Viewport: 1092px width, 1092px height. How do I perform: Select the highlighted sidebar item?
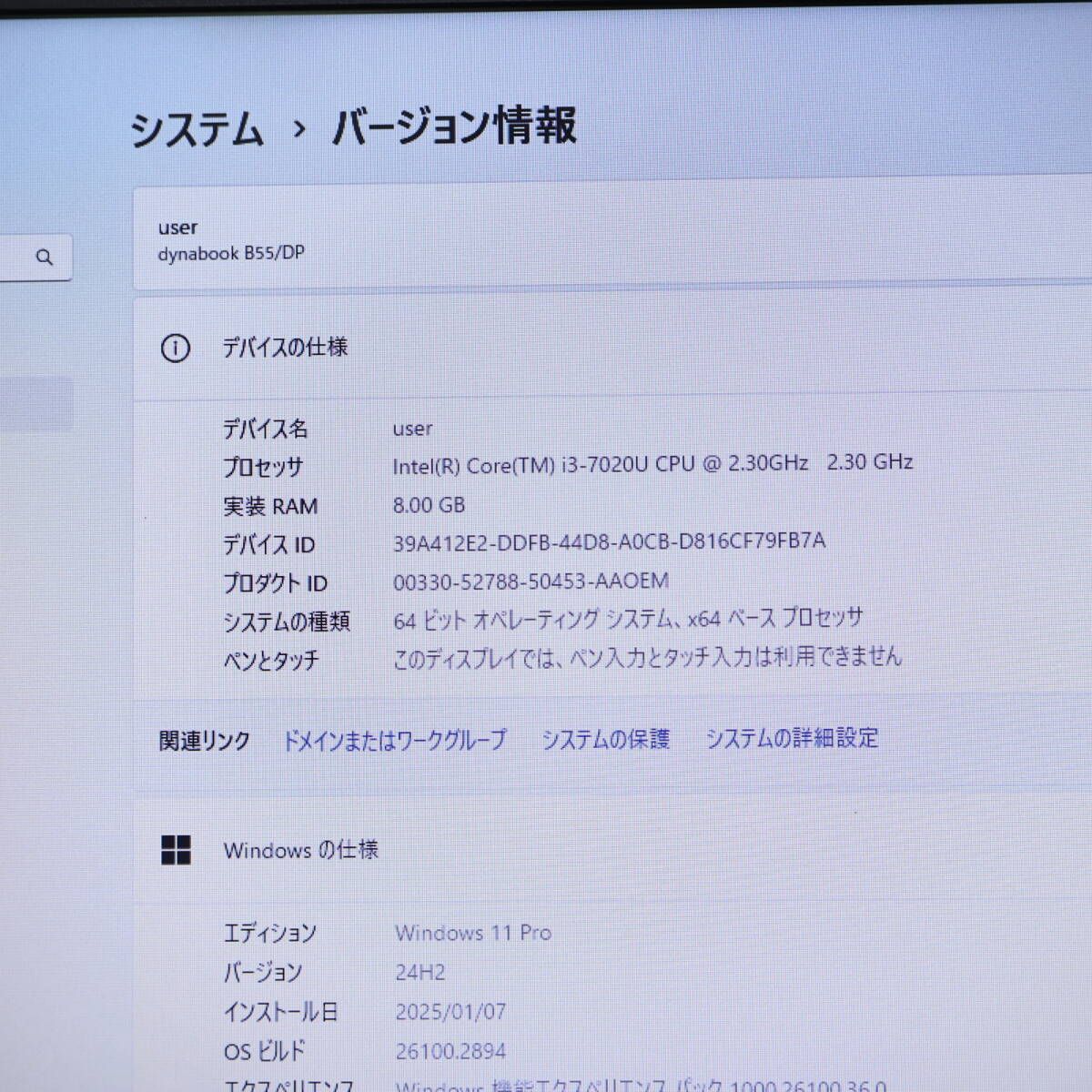[x=36, y=403]
